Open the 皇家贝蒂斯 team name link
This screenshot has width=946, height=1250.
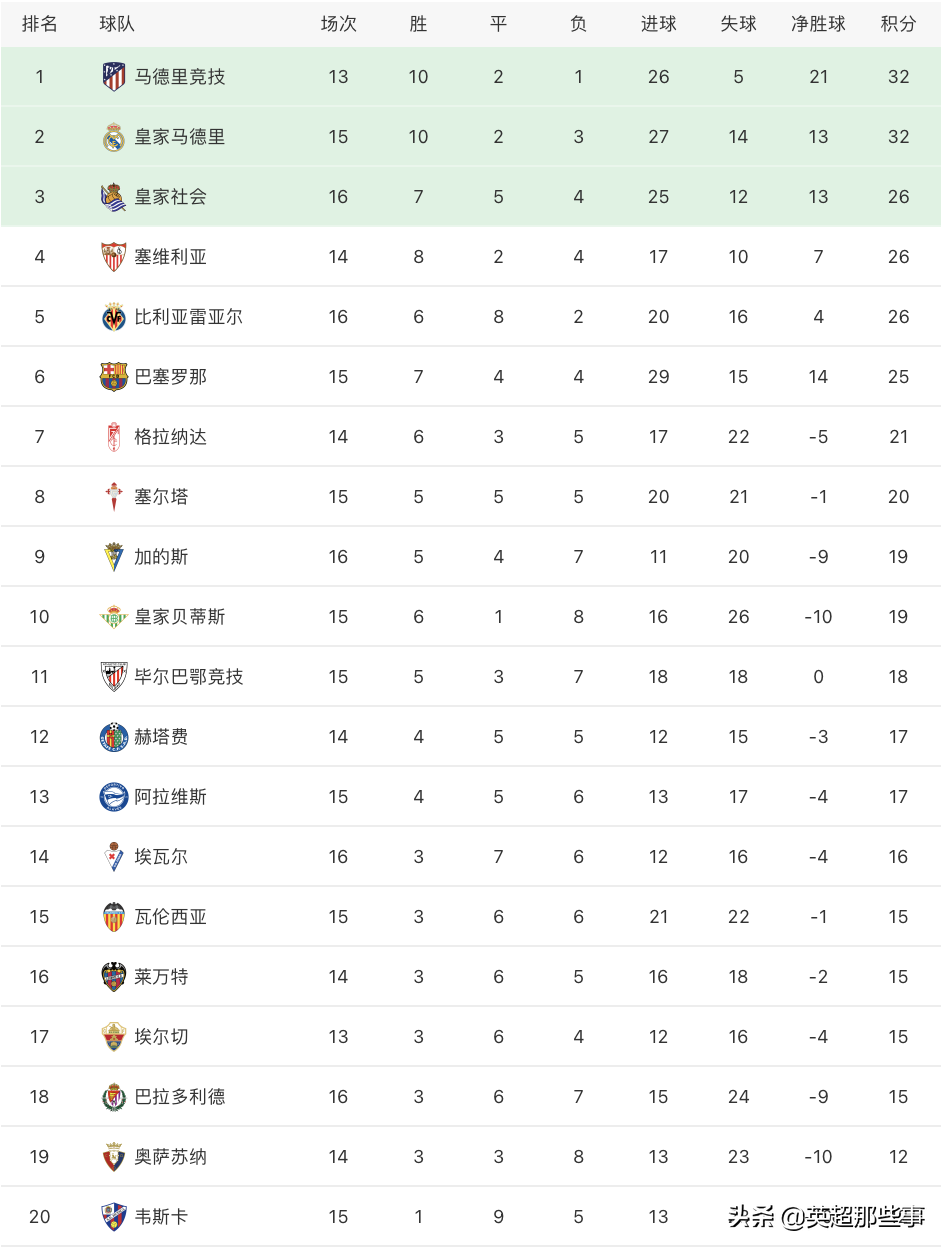click(x=180, y=617)
